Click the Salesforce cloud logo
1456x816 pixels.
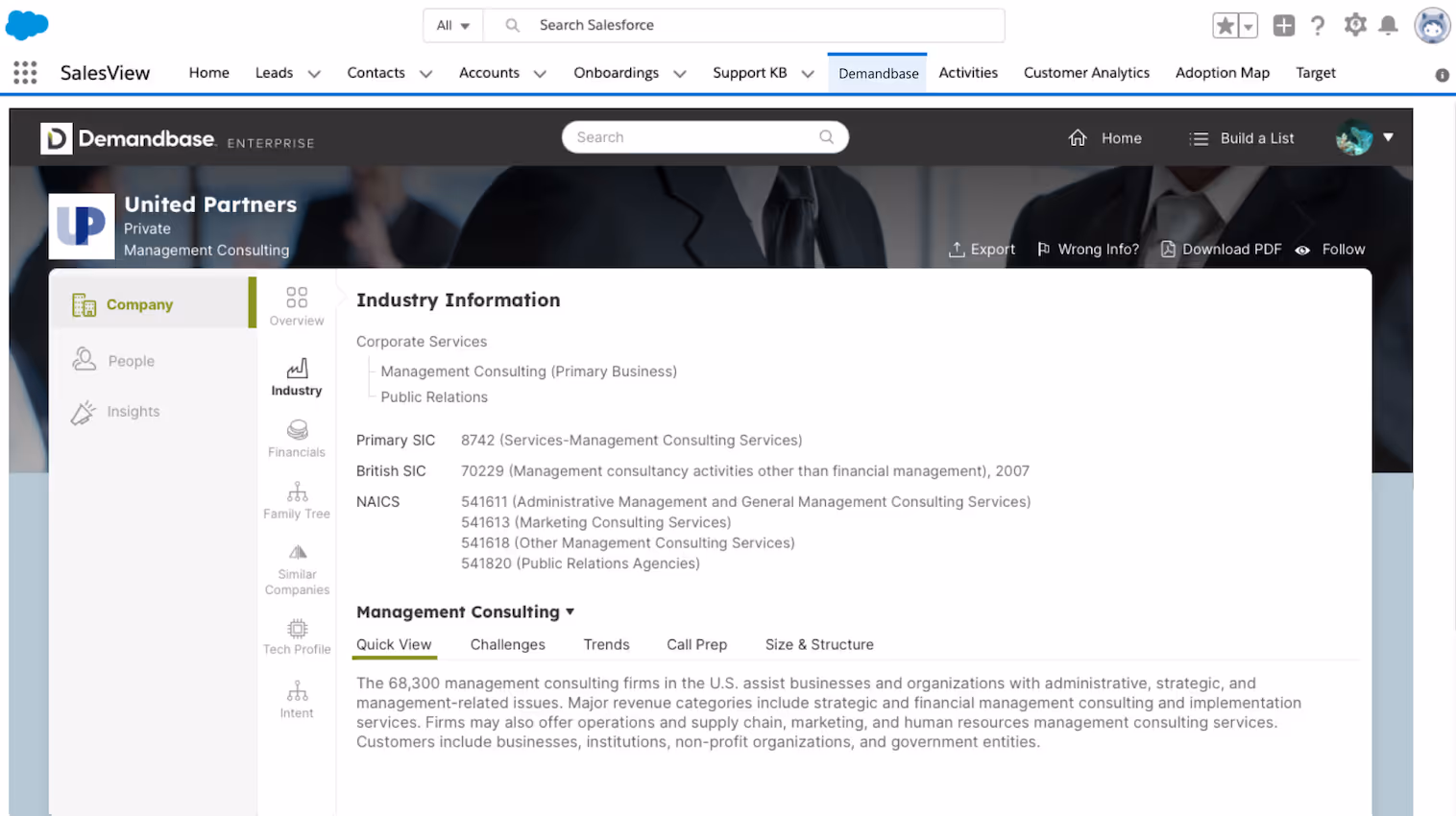pos(27,25)
